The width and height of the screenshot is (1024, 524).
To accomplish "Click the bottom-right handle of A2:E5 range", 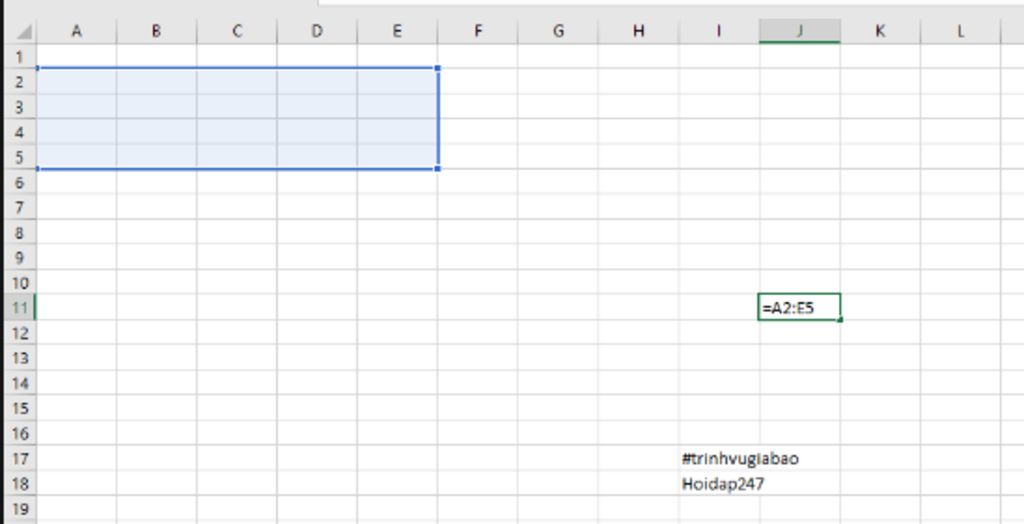I will pos(438,168).
